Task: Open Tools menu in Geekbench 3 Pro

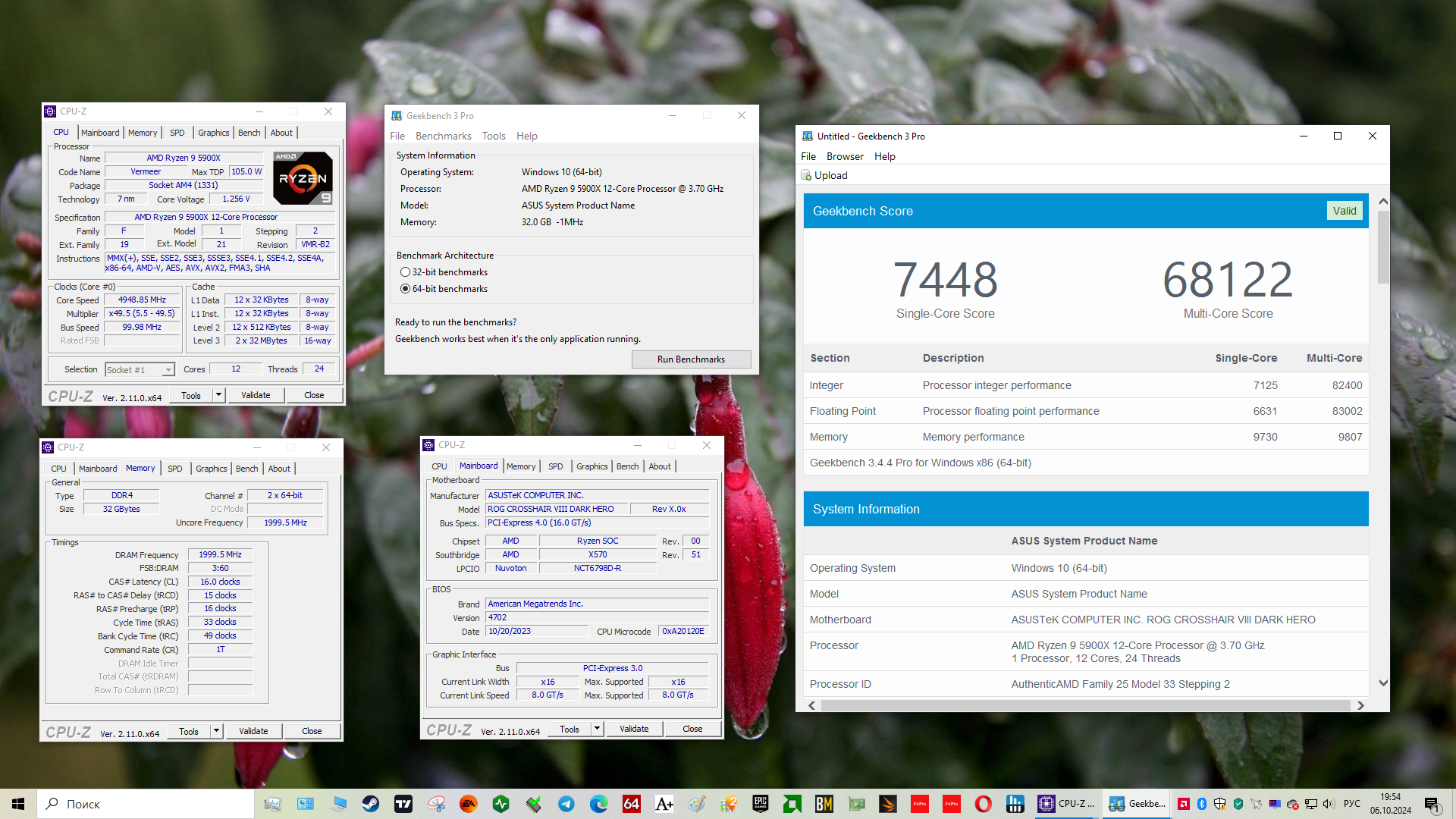Action: pos(494,136)
